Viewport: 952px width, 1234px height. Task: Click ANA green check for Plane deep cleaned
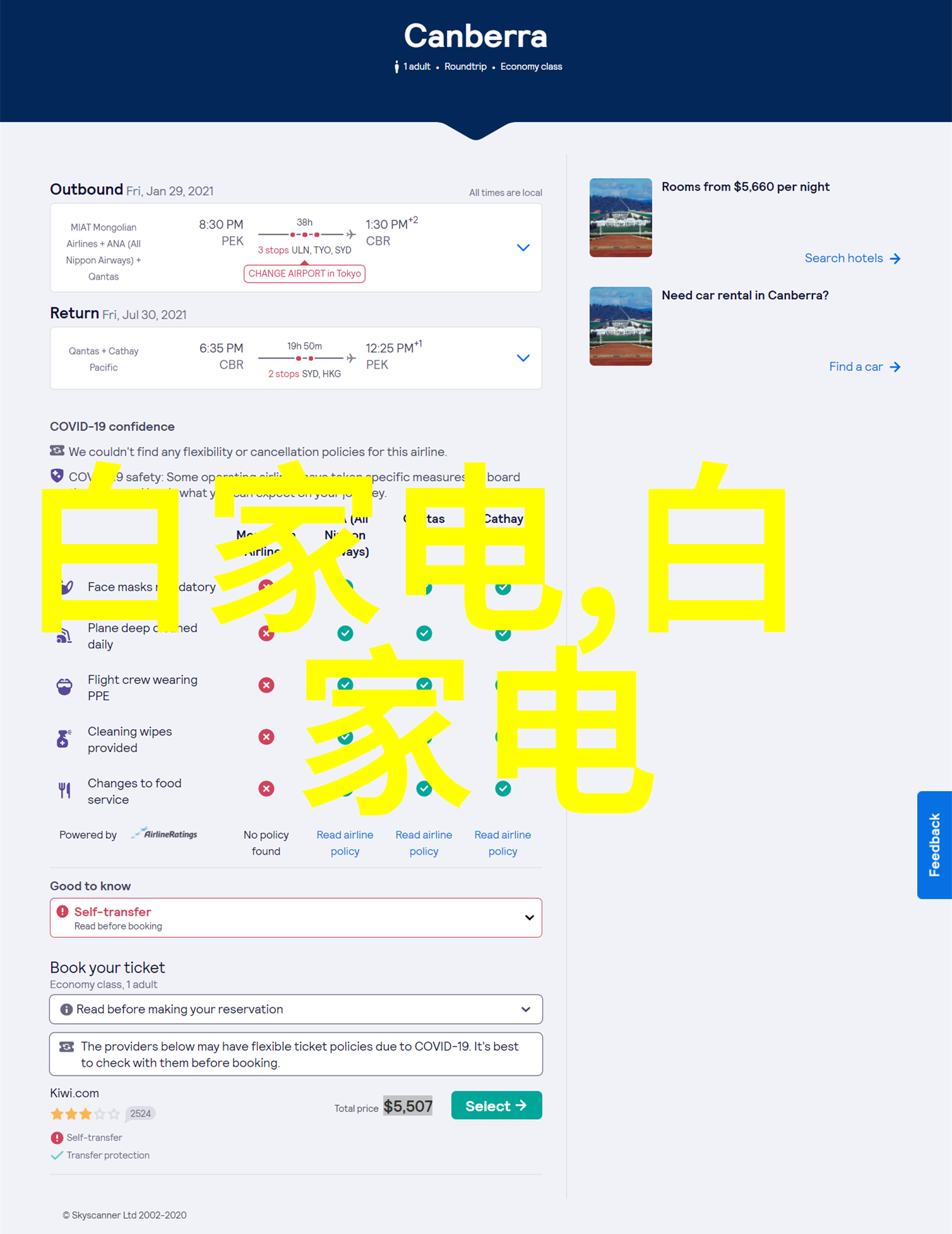point(345,633)
